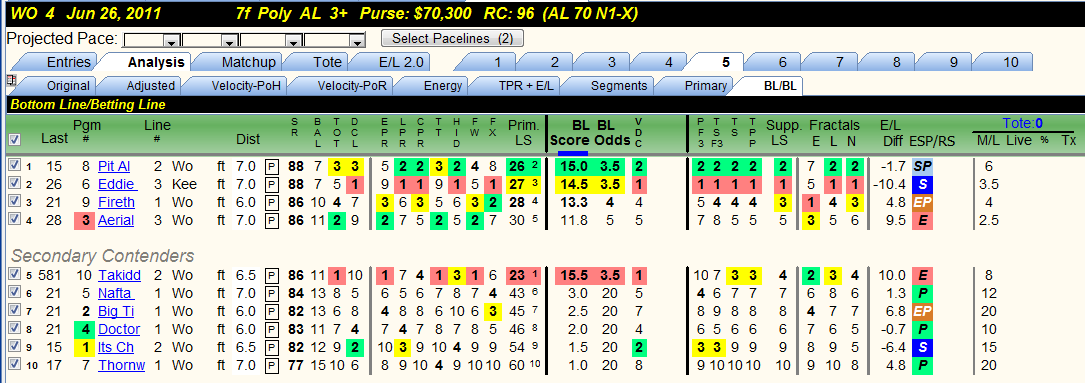The height and width of the screenshot is (383, 1085).
Task: Click the Select Pacelines (2) button
Action: pos(453,38)
